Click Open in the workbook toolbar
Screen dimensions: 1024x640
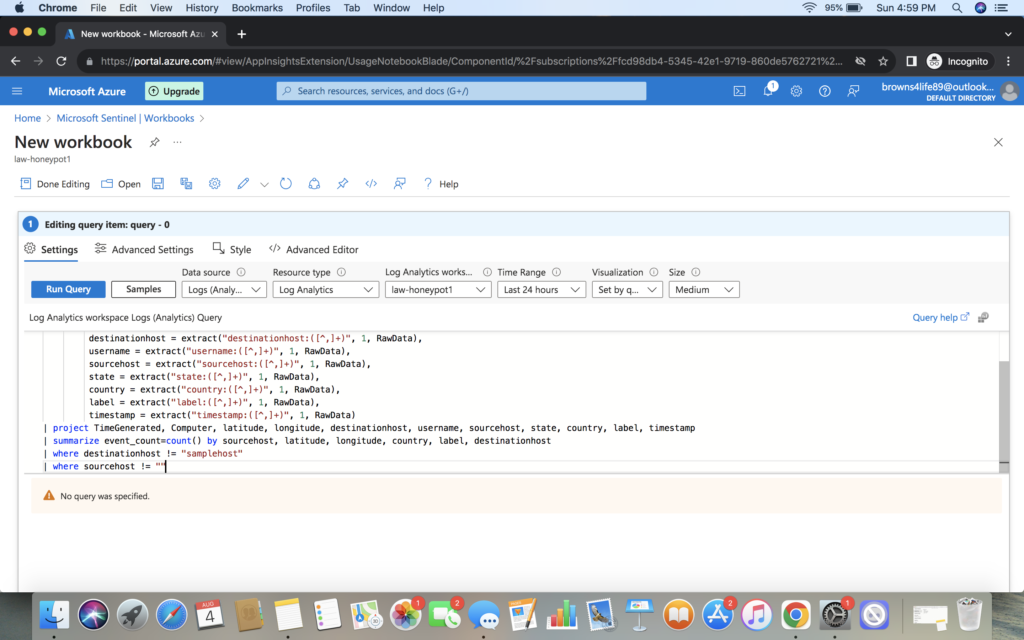(x=121, y=184)
